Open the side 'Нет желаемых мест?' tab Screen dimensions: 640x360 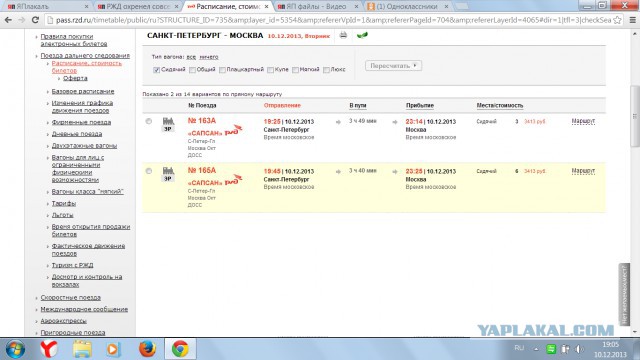[624, 294]
